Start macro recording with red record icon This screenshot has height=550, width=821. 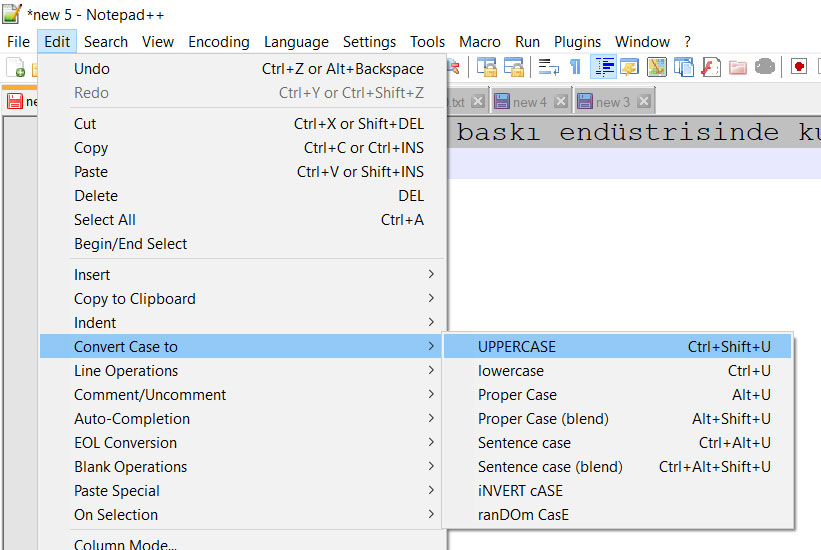[x=799, y=67]
